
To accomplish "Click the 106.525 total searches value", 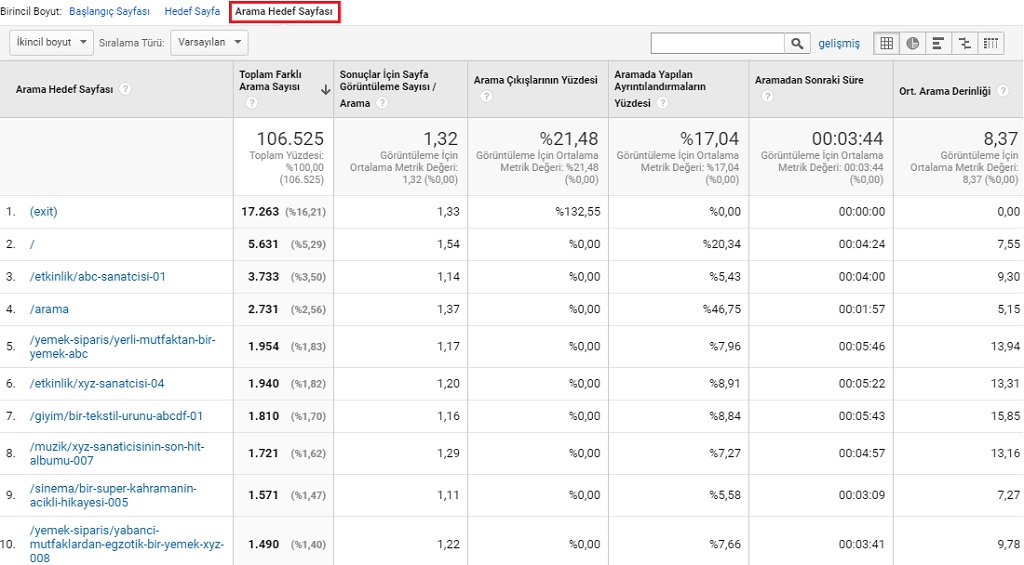I will (x=290, y=138).
